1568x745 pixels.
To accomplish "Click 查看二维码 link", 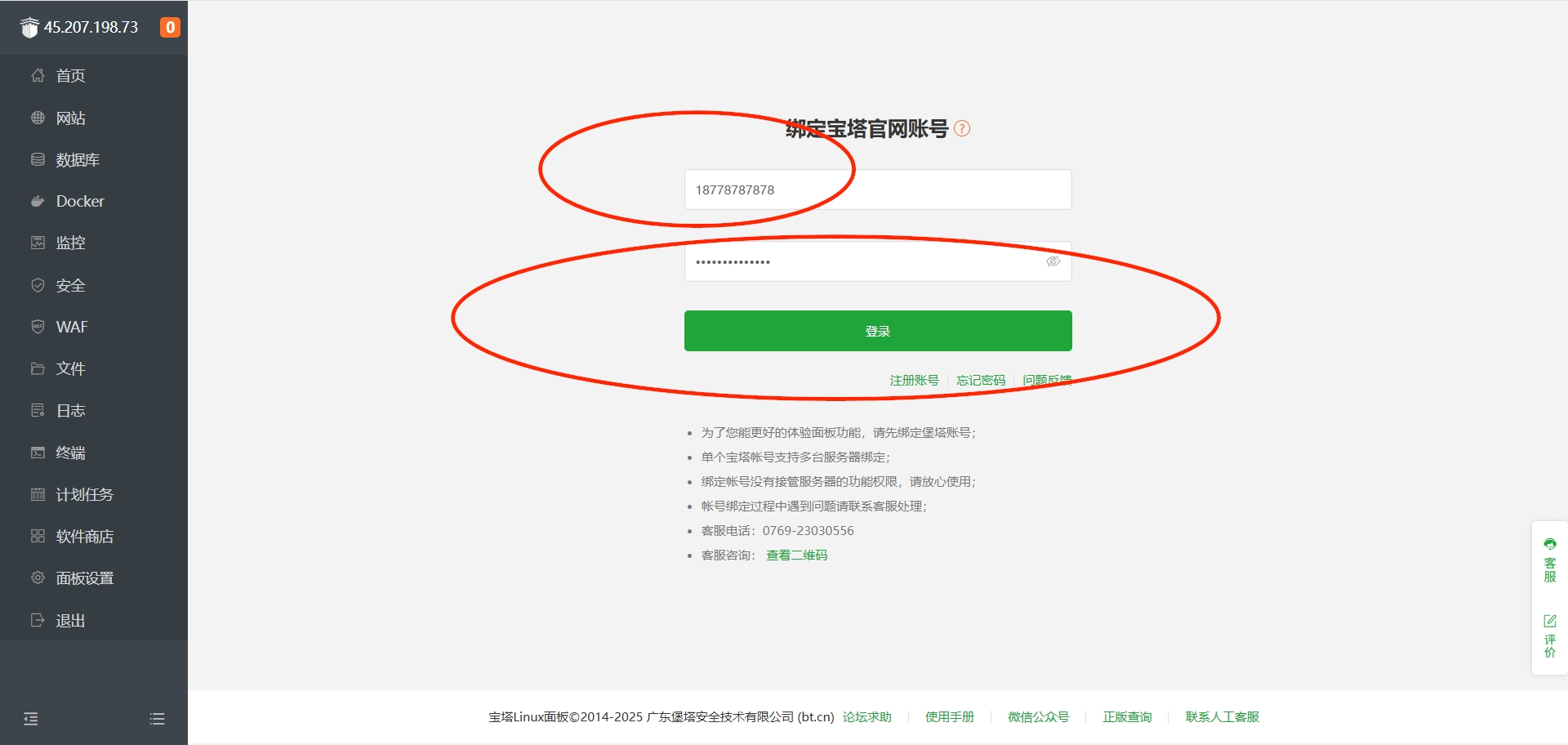I will coord(796,555).
